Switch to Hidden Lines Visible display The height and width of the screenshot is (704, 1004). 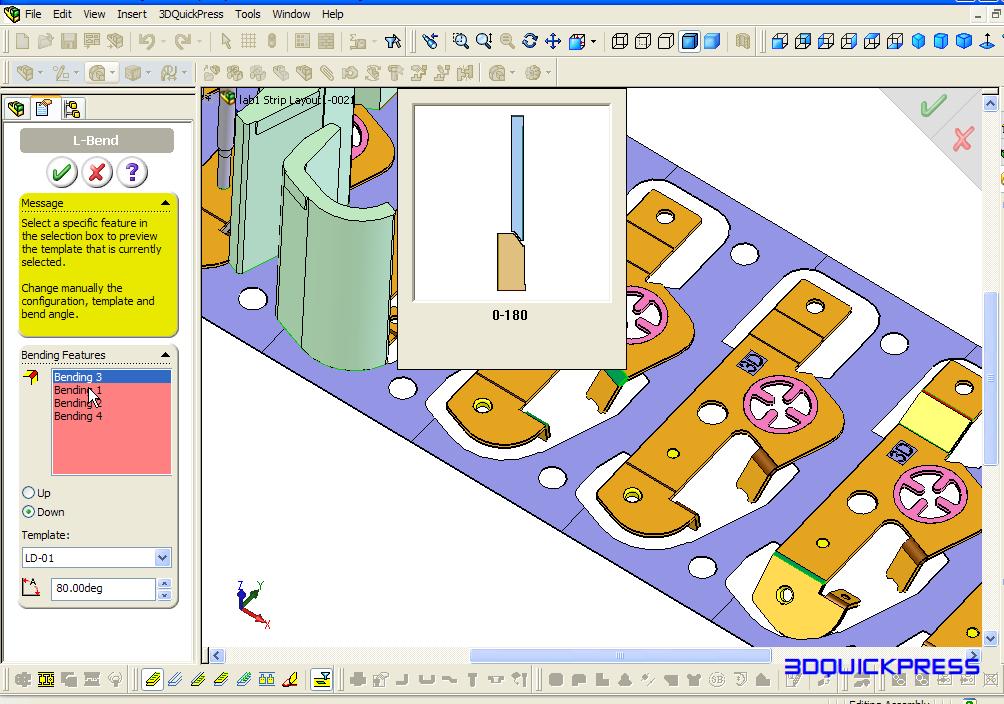pyautogui.click(x=642, y=42)
